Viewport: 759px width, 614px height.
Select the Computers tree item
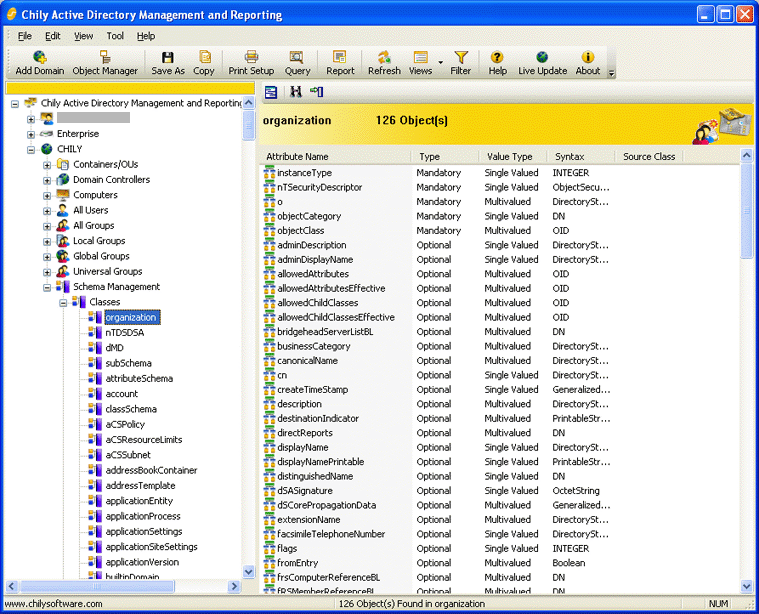[95, 195]
